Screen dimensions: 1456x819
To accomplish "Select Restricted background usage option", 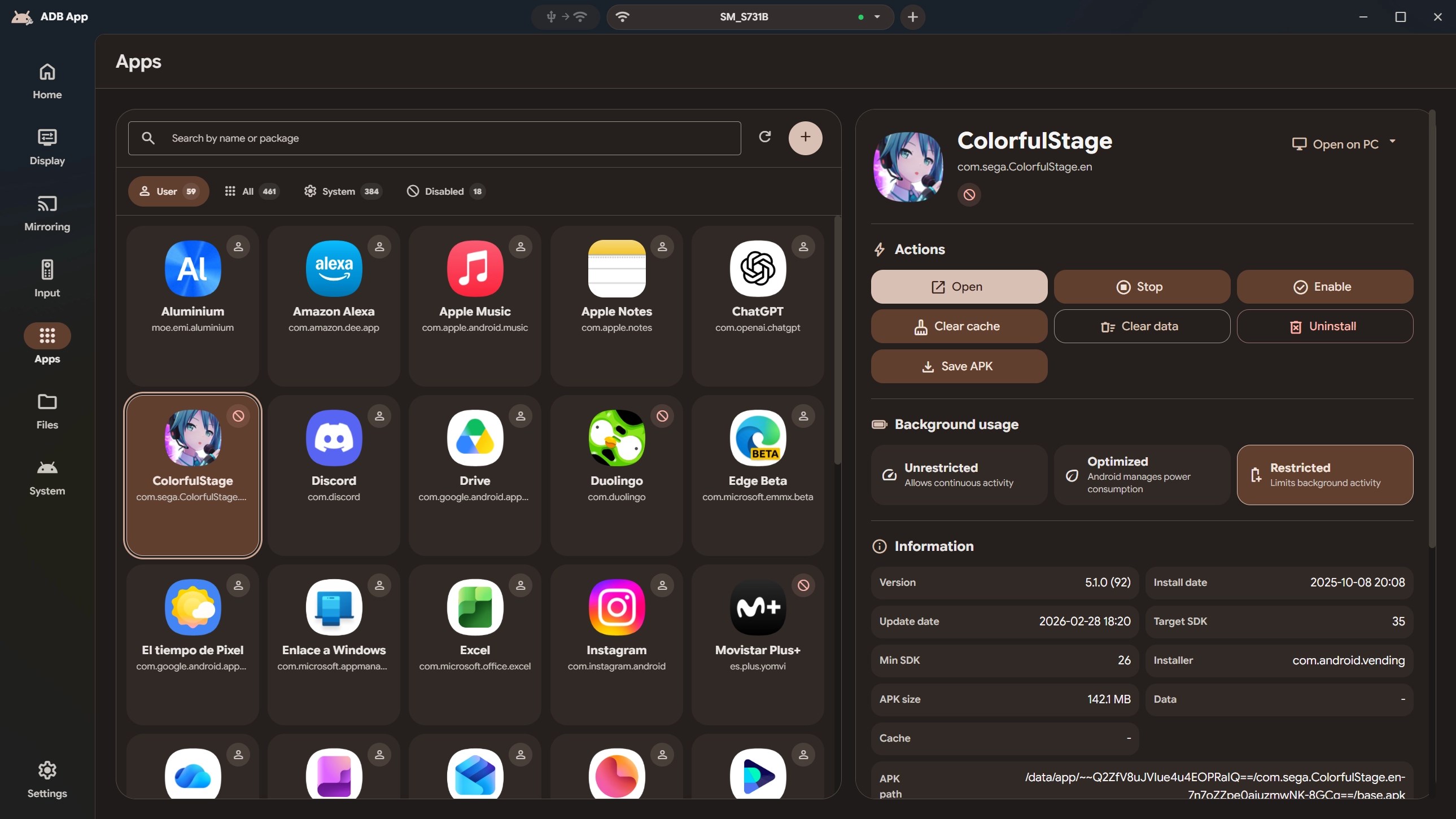I will click(x=1324, y=474).
